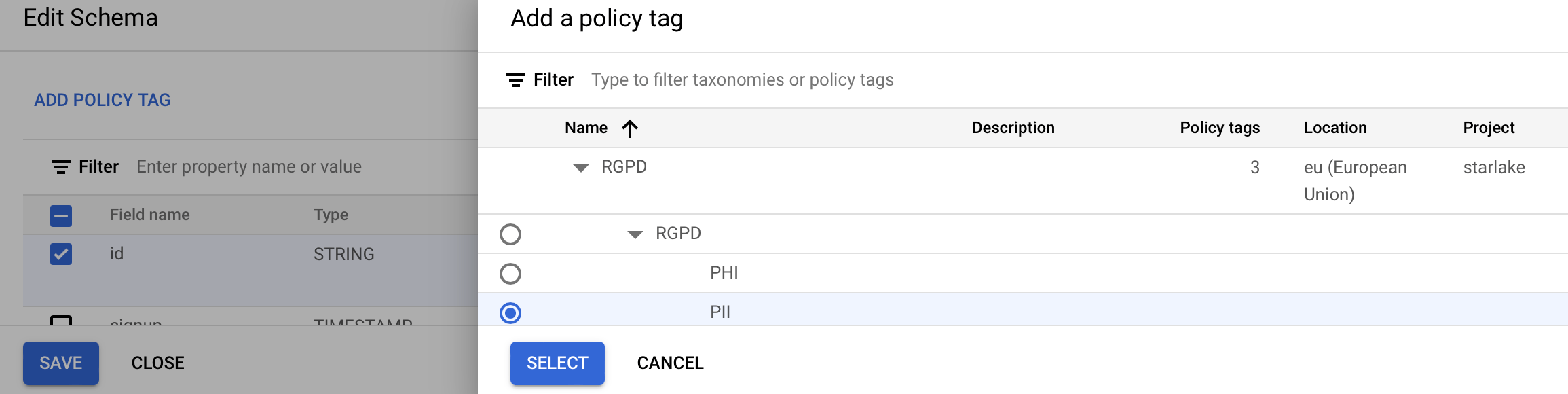The height and width of the screenshot is (394, 1568).
Task: Collapse the nested RGPD policy tag
Action: (635, 234)
